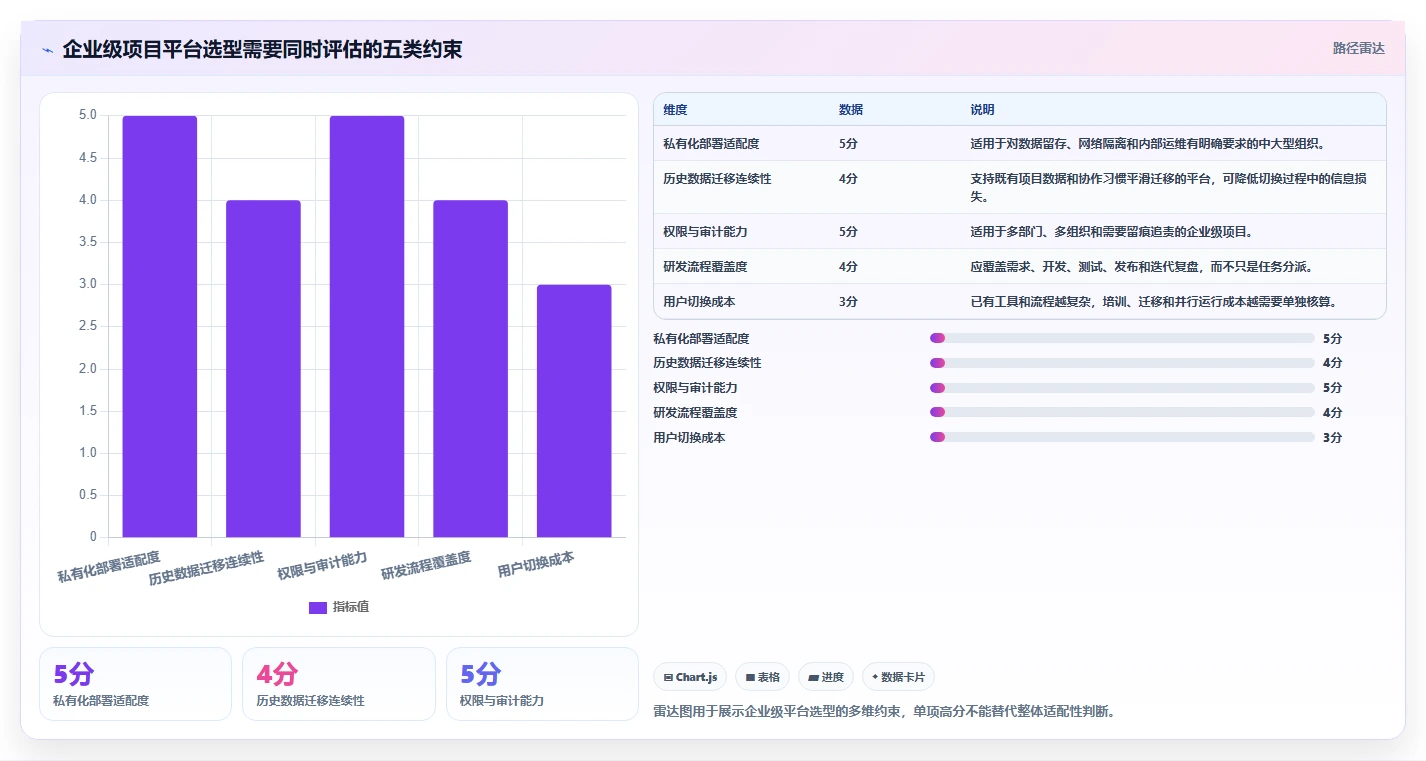The image size is (1426, 761).
Task: Click the footnote starting with 雷达图用于展示
Action: click(884, 712)
